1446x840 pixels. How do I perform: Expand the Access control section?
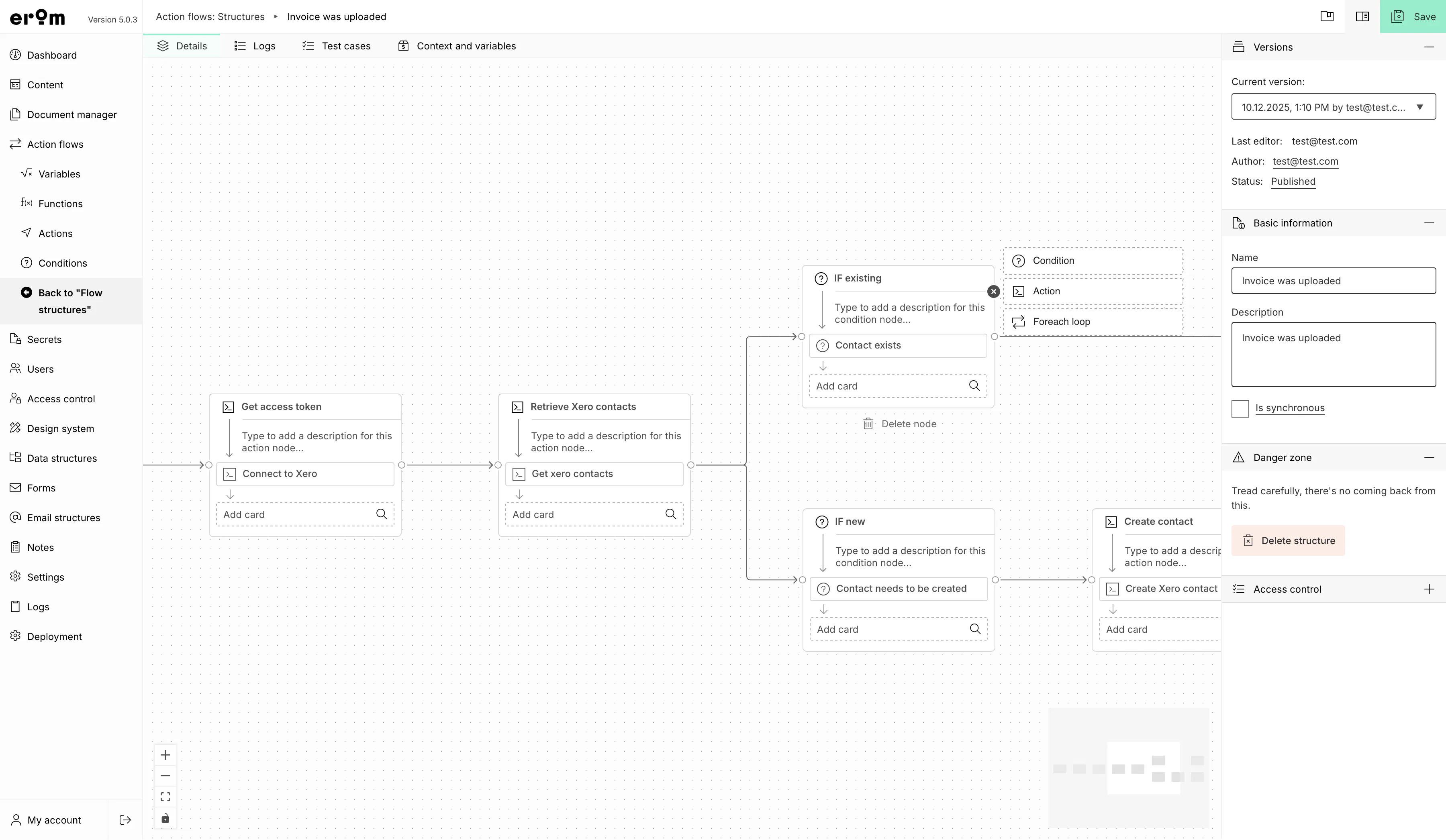pos(1430,589)
